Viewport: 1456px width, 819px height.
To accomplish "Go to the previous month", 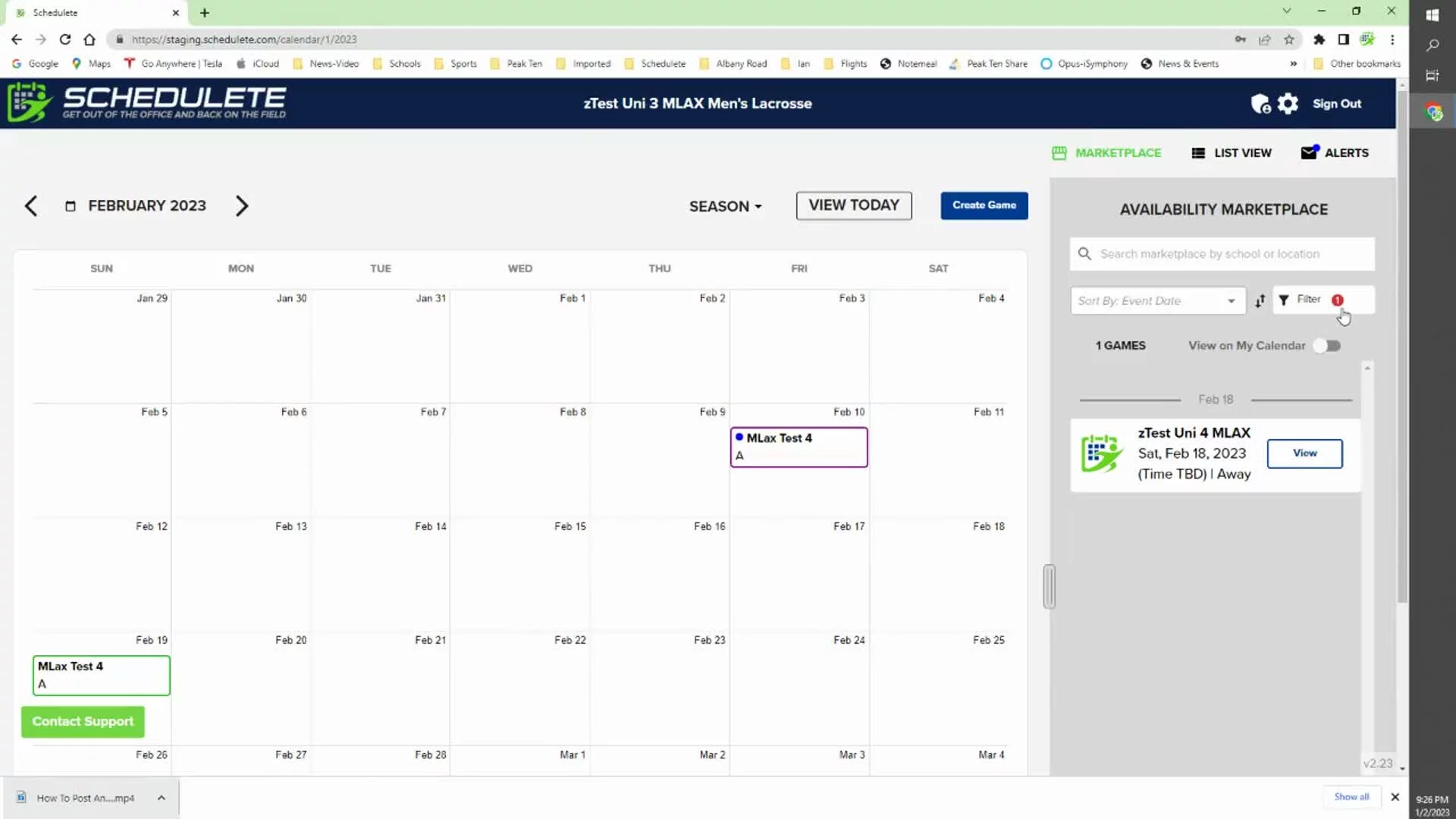I will [x=31, y=206].
